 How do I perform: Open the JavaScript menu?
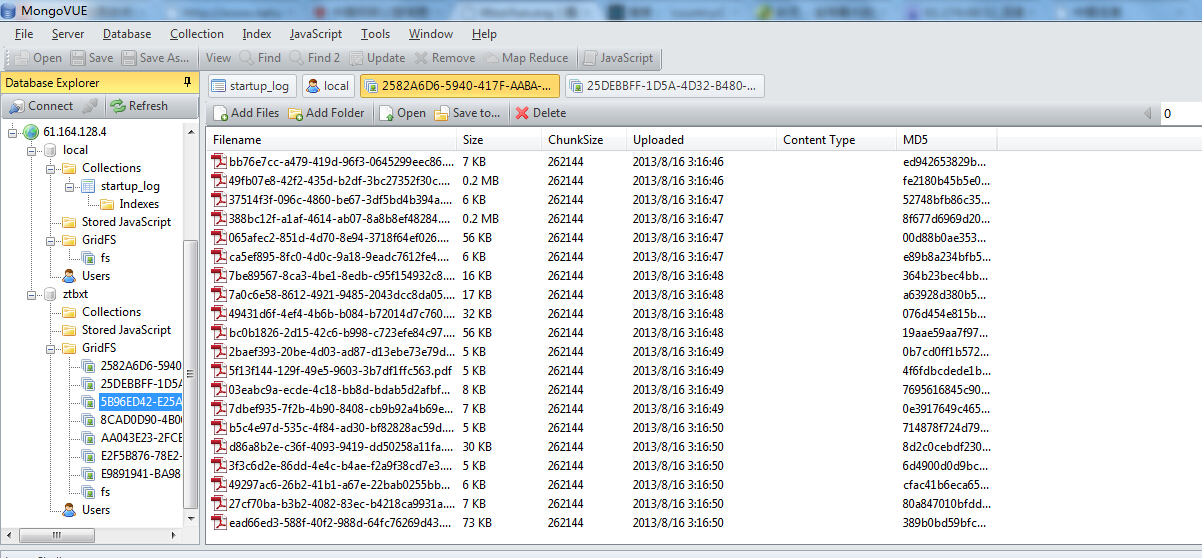pyautogui.click(x=316, y=34)
